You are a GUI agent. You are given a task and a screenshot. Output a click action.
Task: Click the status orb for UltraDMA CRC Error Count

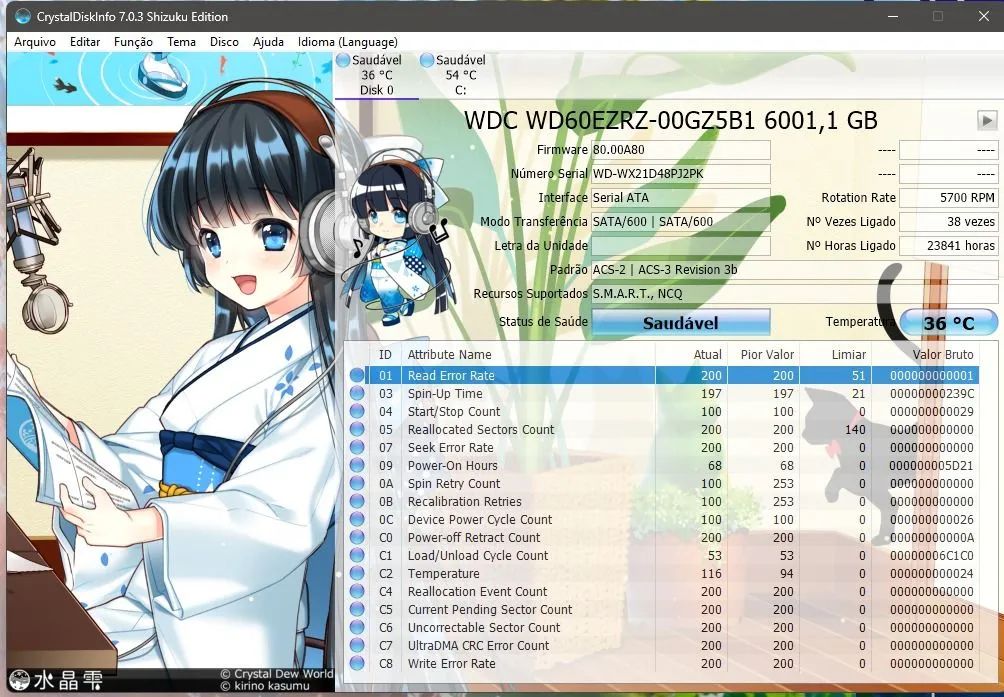357,645
